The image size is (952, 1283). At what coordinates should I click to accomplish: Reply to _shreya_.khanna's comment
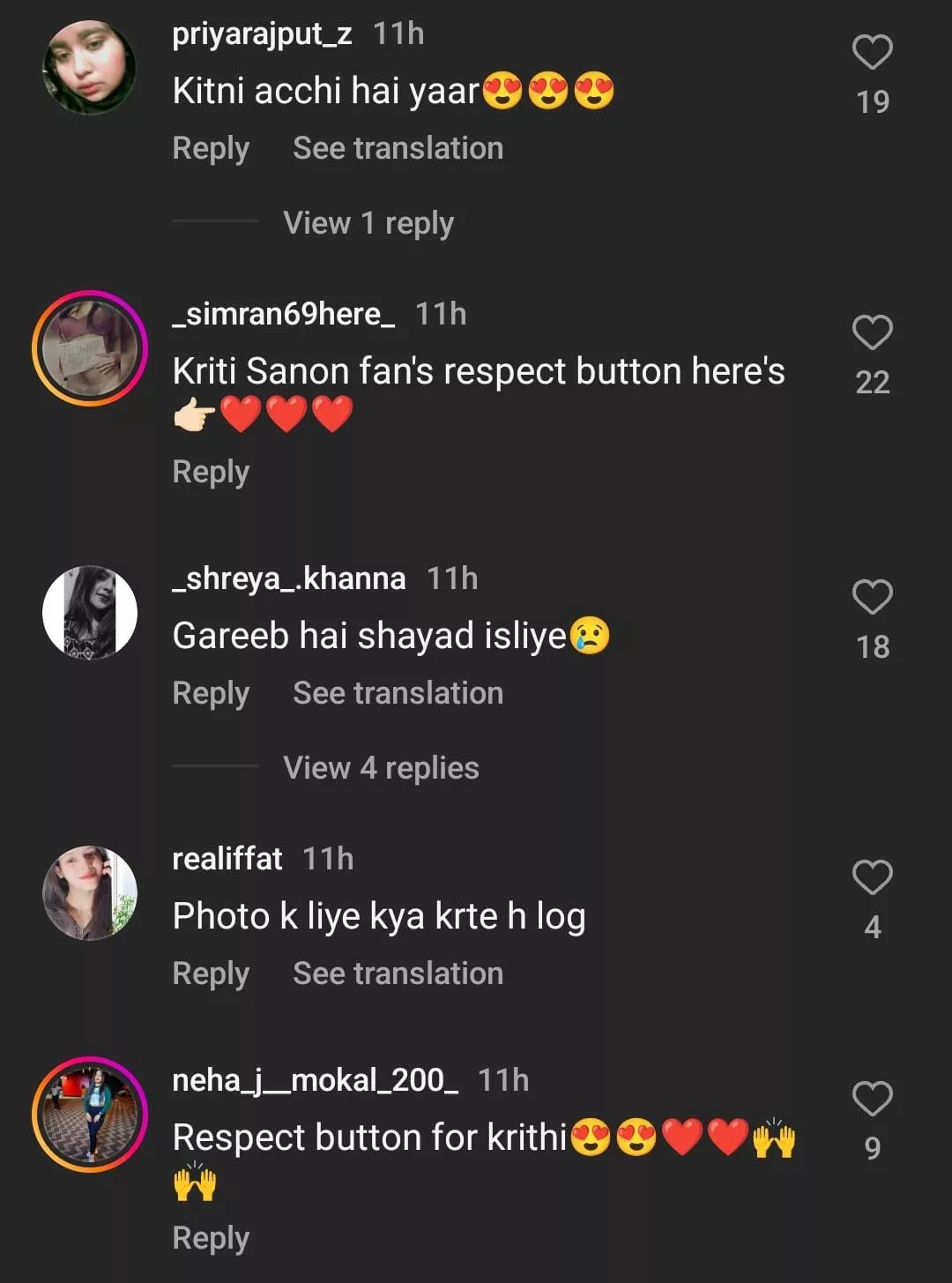pos(211,693)
